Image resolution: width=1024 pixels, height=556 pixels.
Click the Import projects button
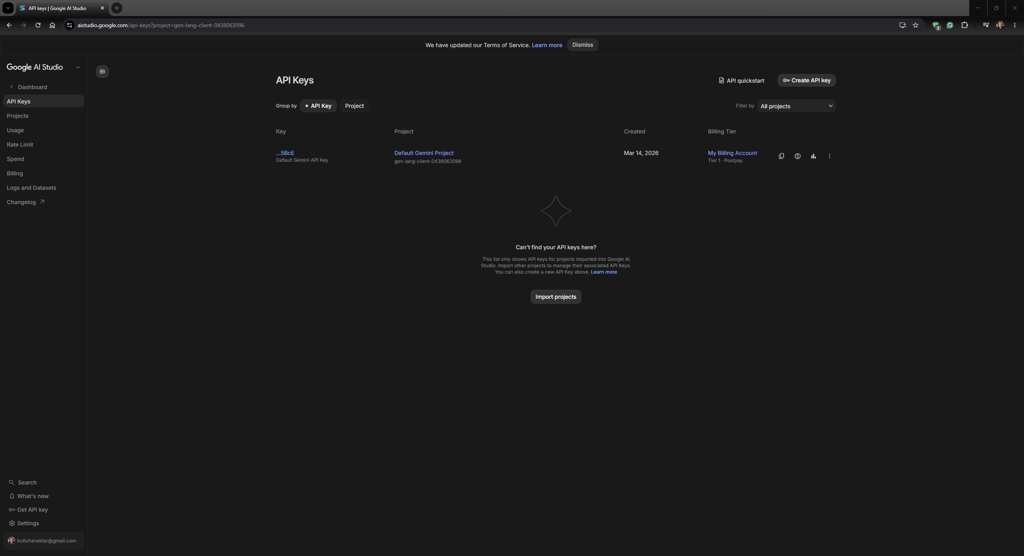556,297
